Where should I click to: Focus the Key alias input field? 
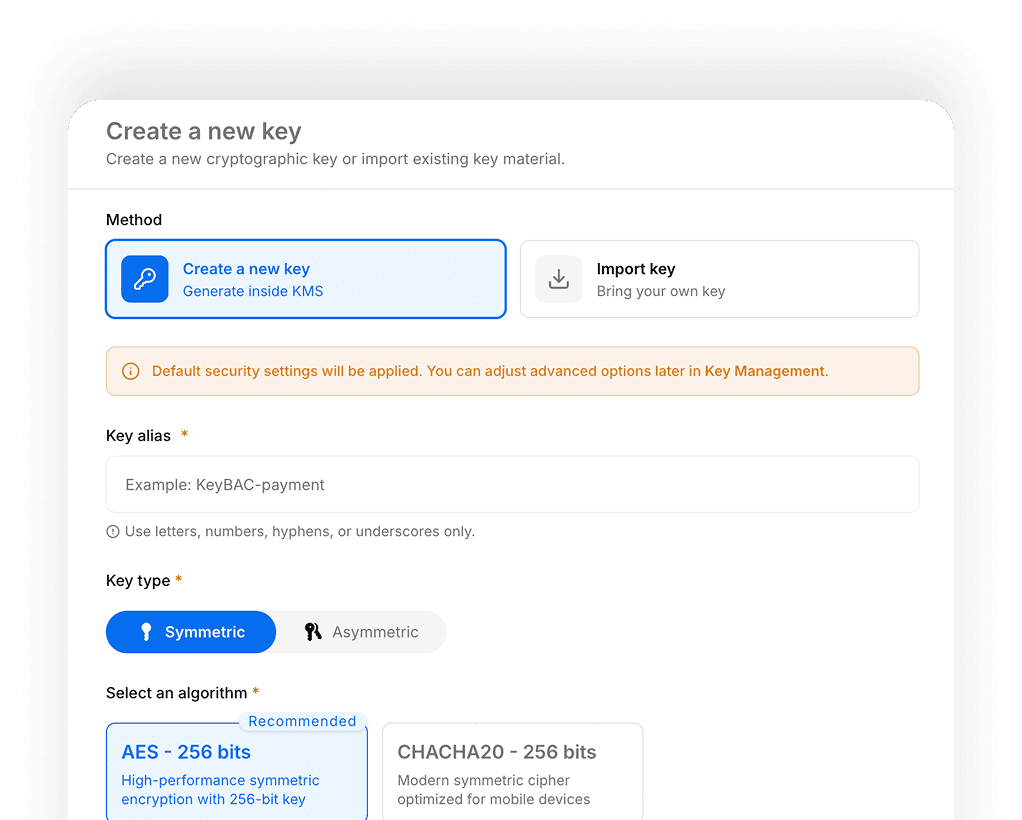512,484
